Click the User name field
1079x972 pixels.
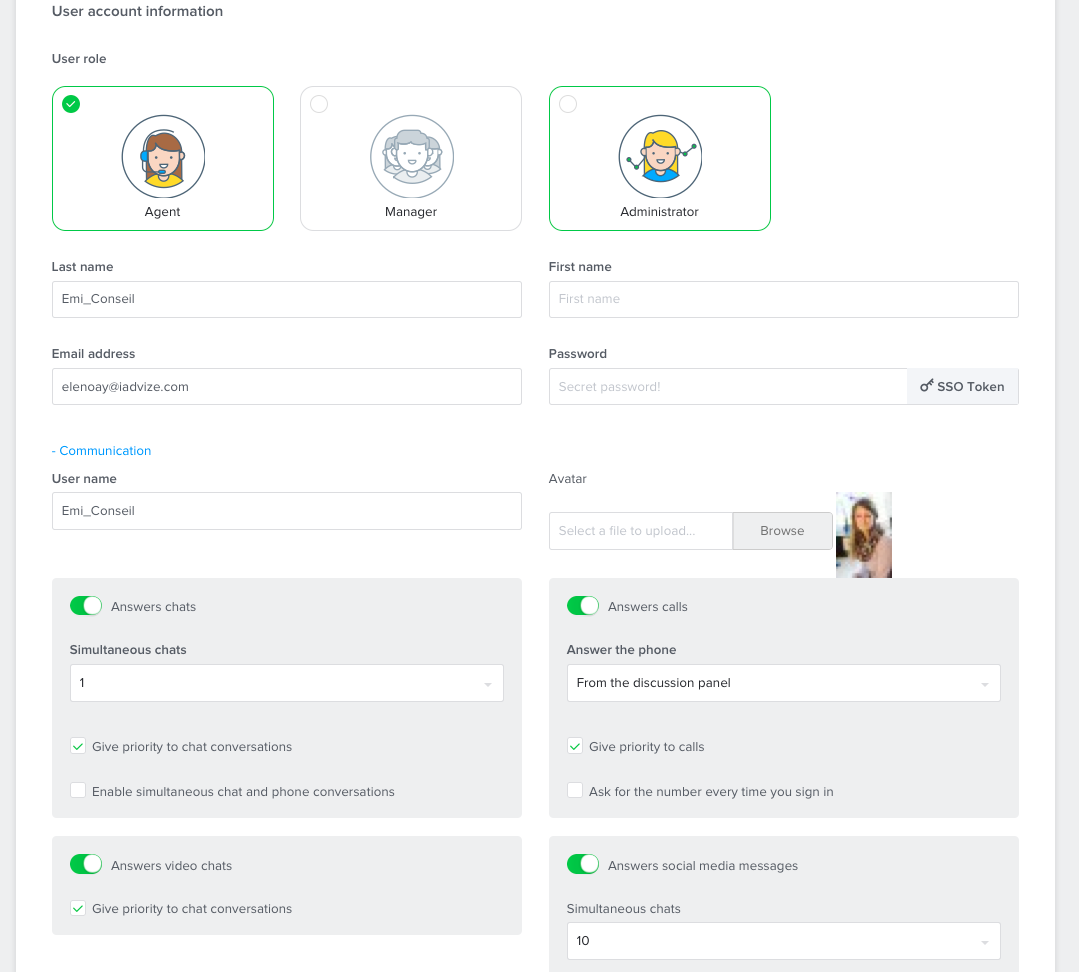click(x=287, y=511)
